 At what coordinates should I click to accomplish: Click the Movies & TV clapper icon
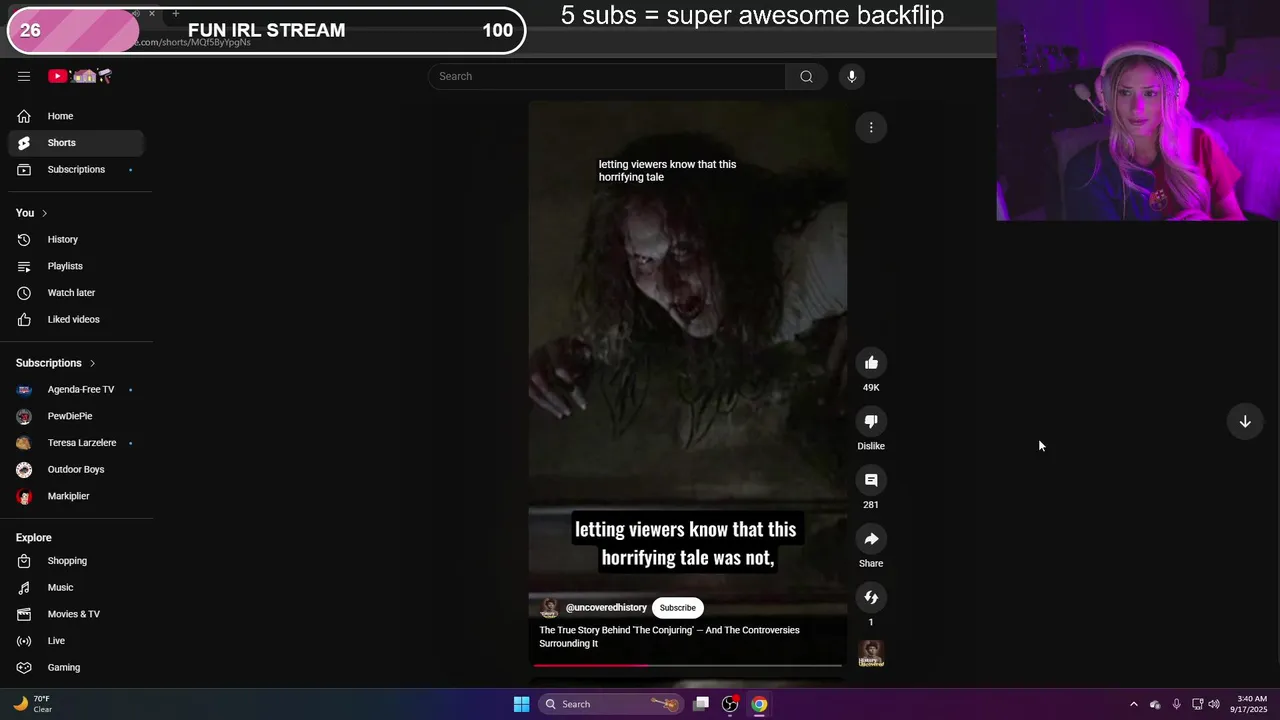[x=24, y=614]
